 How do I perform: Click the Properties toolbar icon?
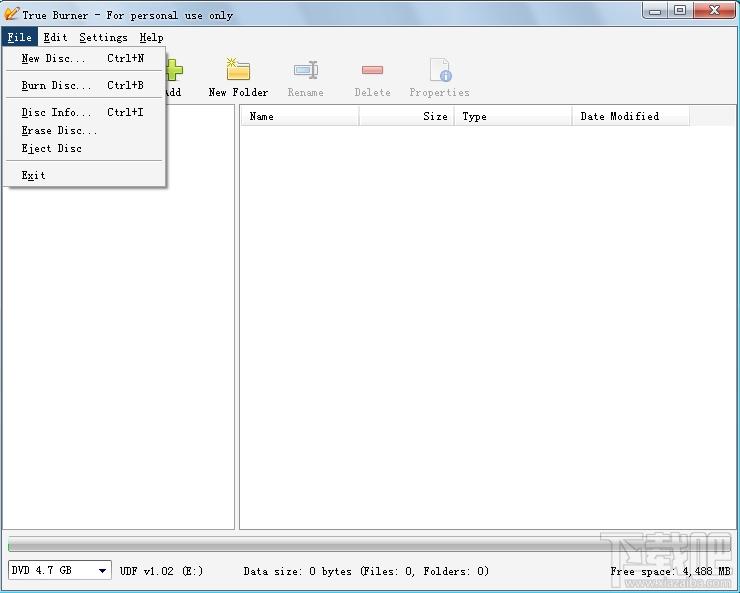click(x=440, y=70)
